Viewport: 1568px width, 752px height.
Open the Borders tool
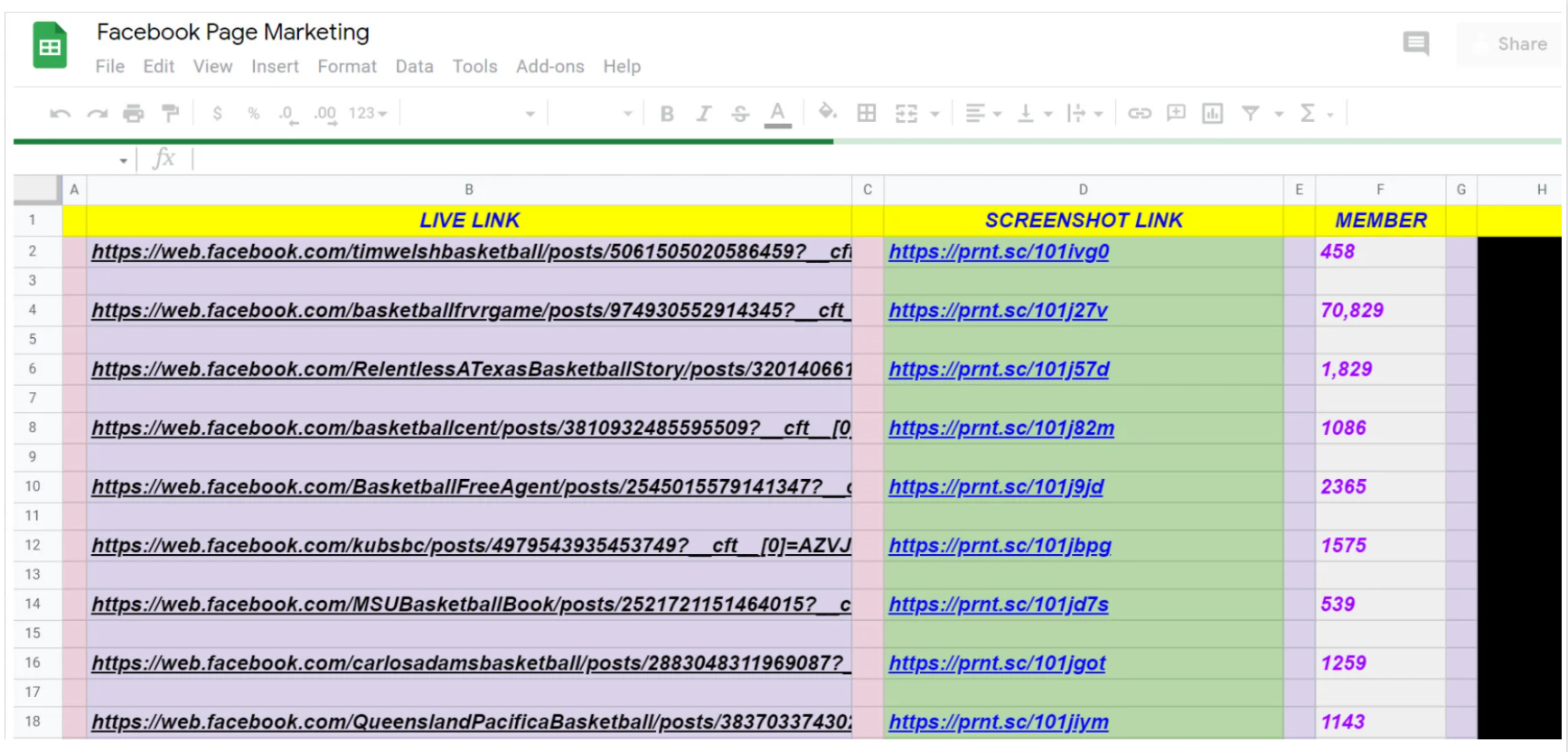866,114
